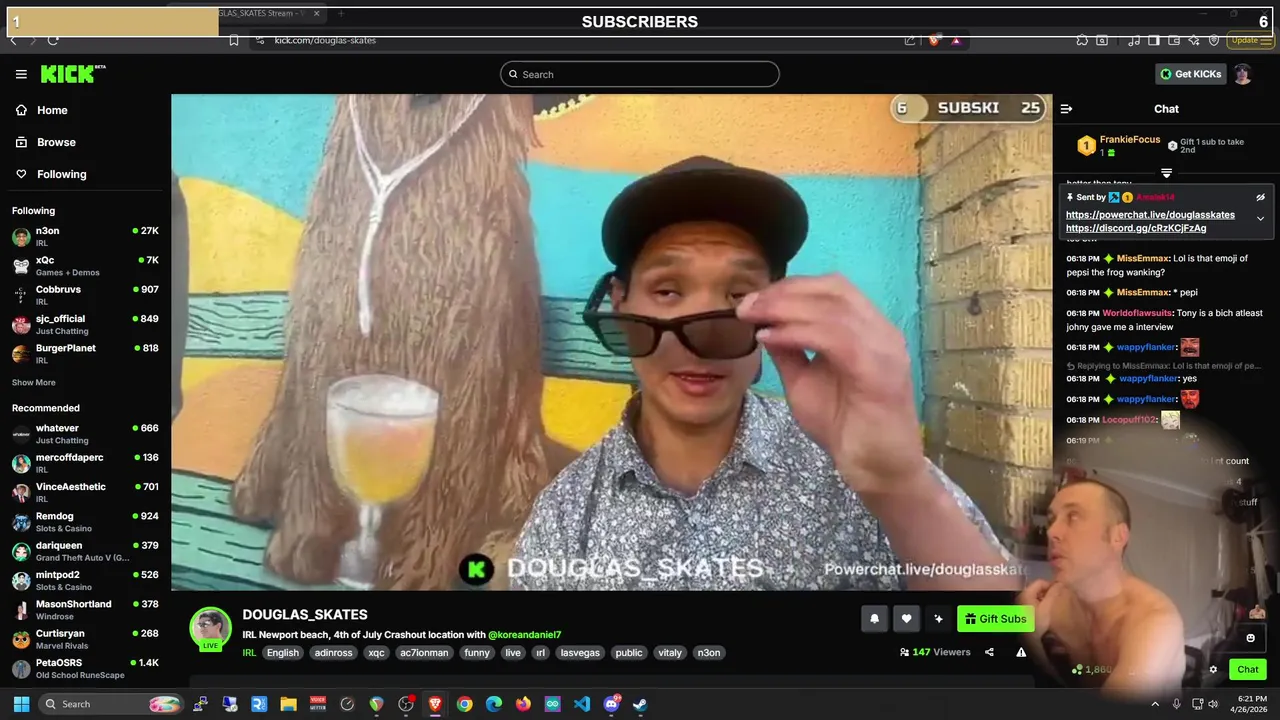This screenshot has width=1280, height=720.
Task: Open MasonShortland channel in Recommended
Action: point(85,609)
